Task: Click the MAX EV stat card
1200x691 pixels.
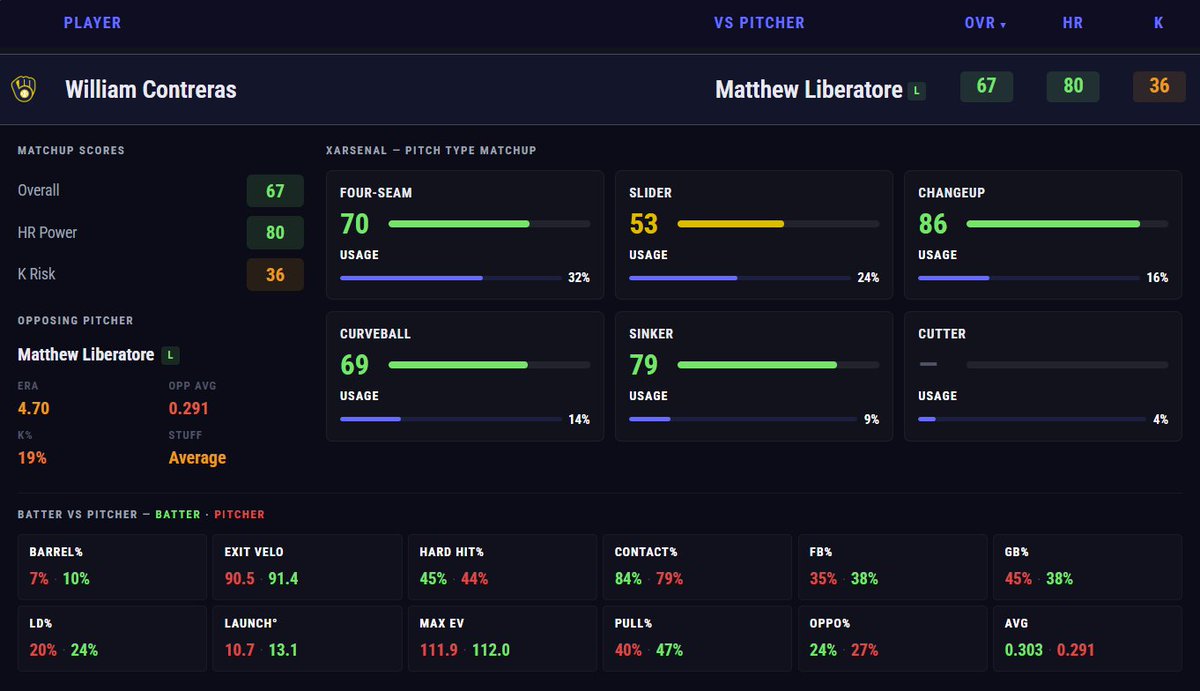Action: pos(503,638)
